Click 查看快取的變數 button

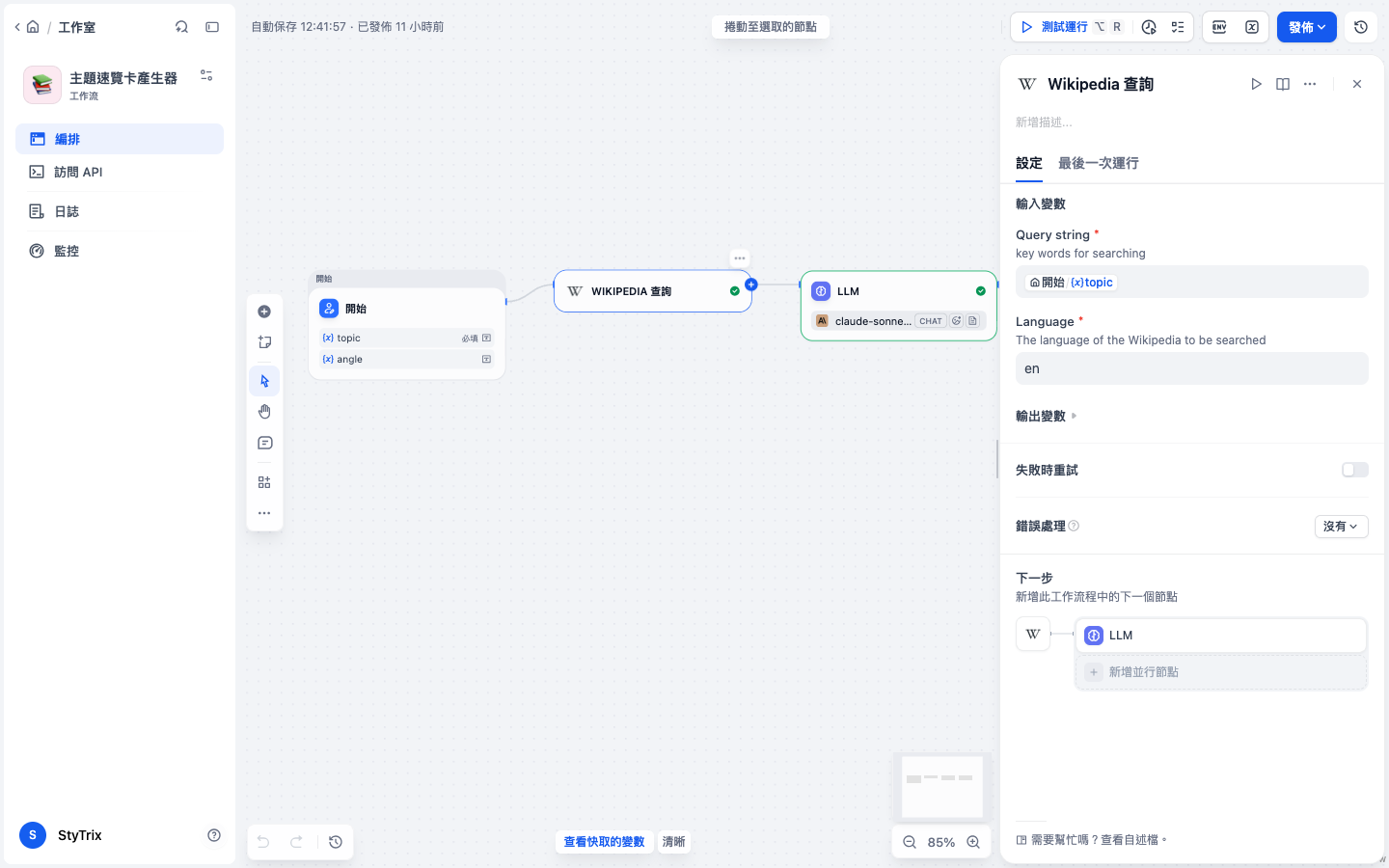point(604,842)
